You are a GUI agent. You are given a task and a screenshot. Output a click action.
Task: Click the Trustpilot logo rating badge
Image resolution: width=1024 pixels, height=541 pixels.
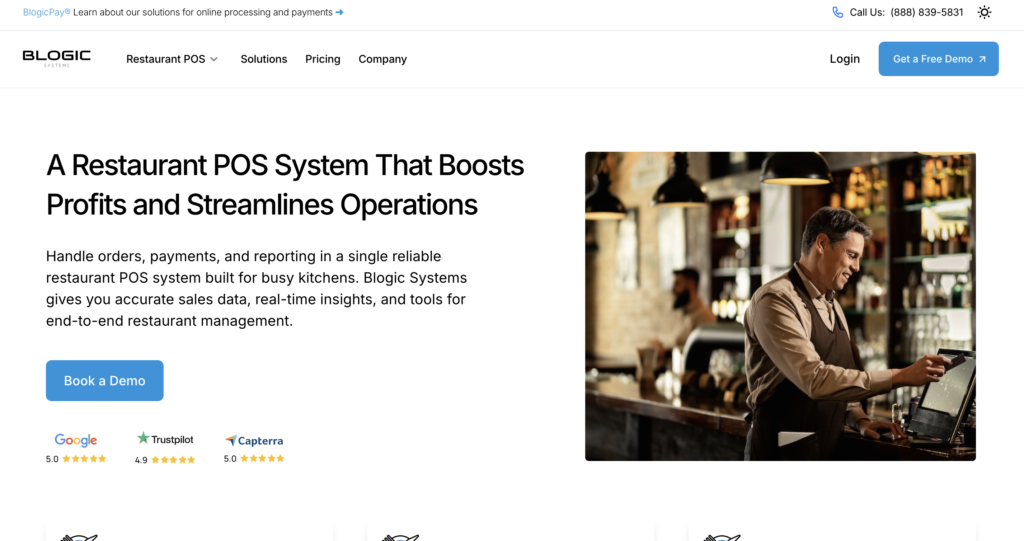pos(165,439)
